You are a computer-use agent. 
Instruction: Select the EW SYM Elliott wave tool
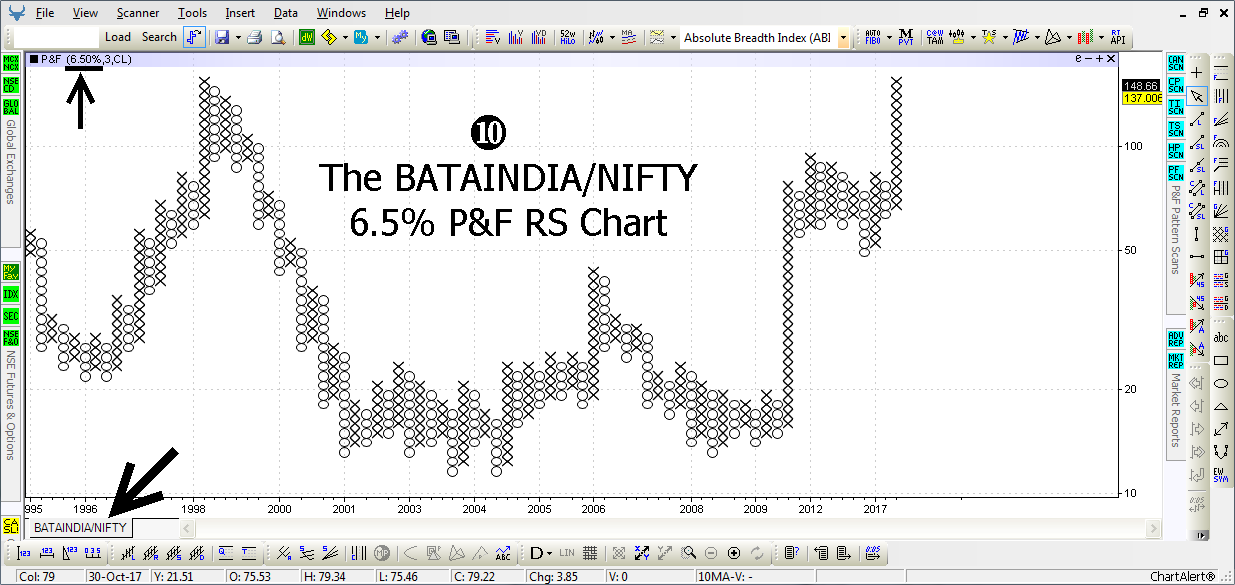1221,474
